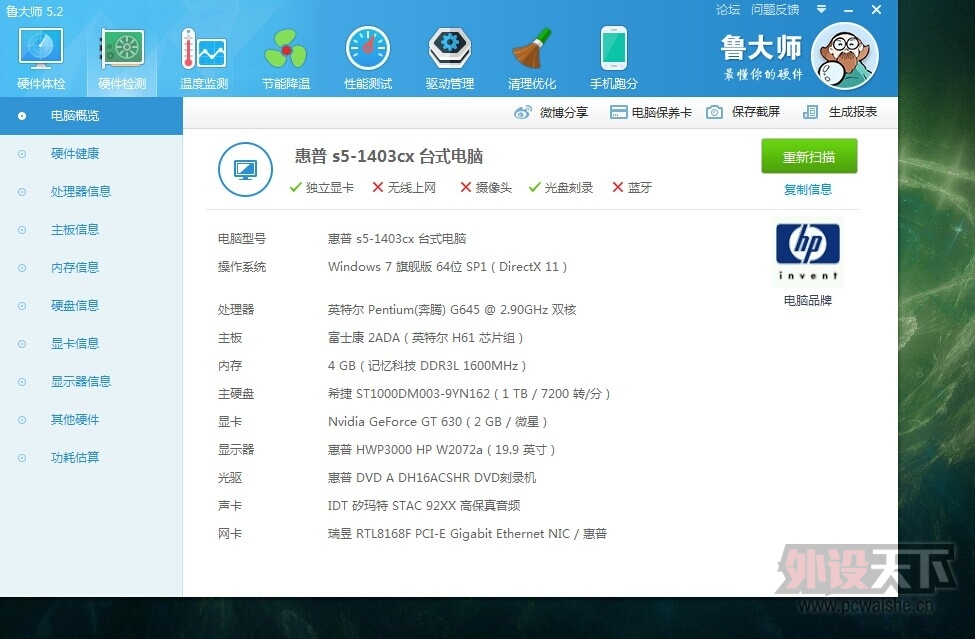Viewport: 975px width, 639px height.
Task: Click the camera 保存截屏 icon
Action: [714, 113]
